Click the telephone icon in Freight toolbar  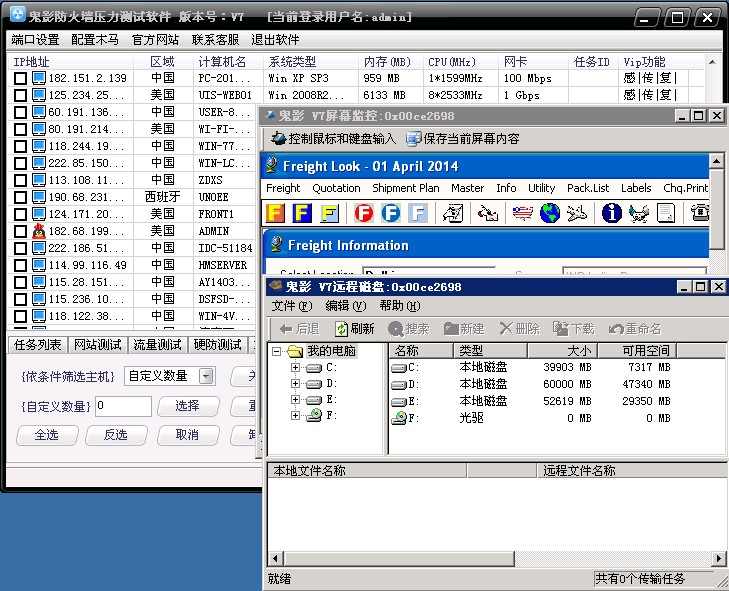point(701,213)
